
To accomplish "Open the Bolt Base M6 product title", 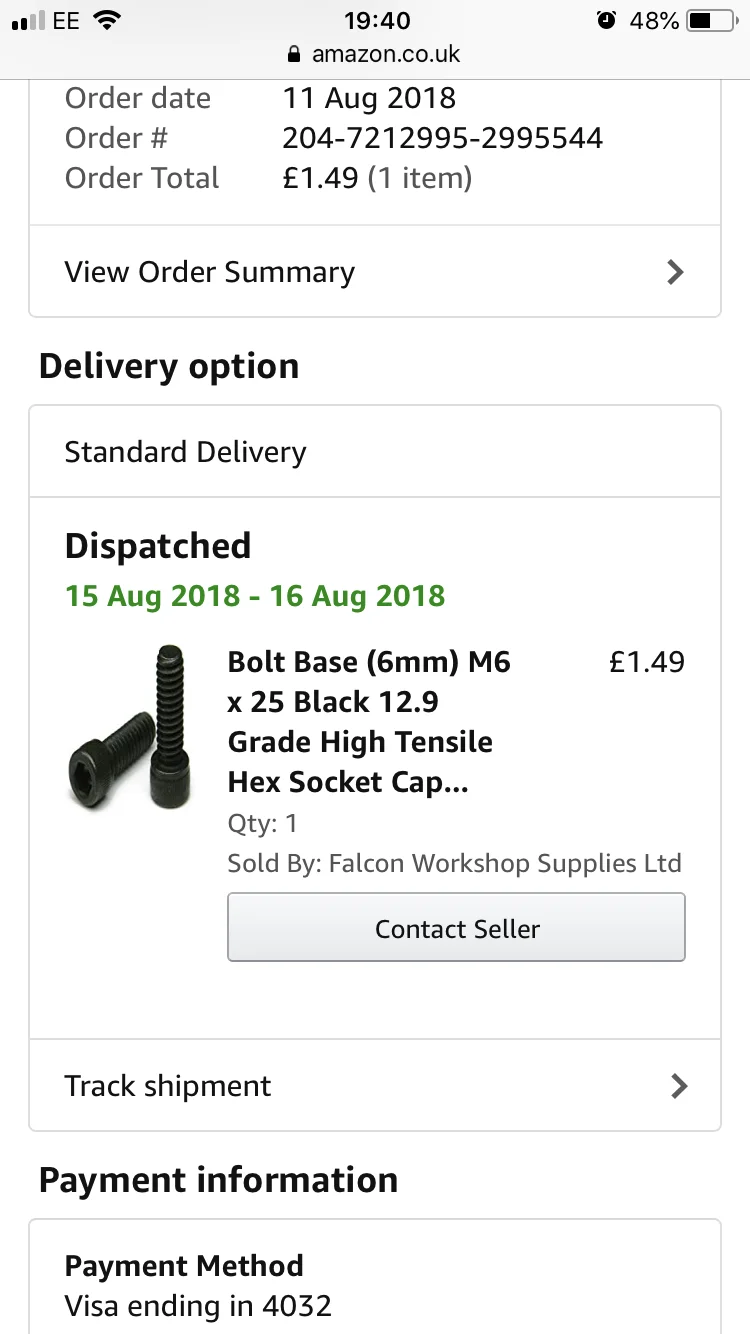I will [369, 722].
